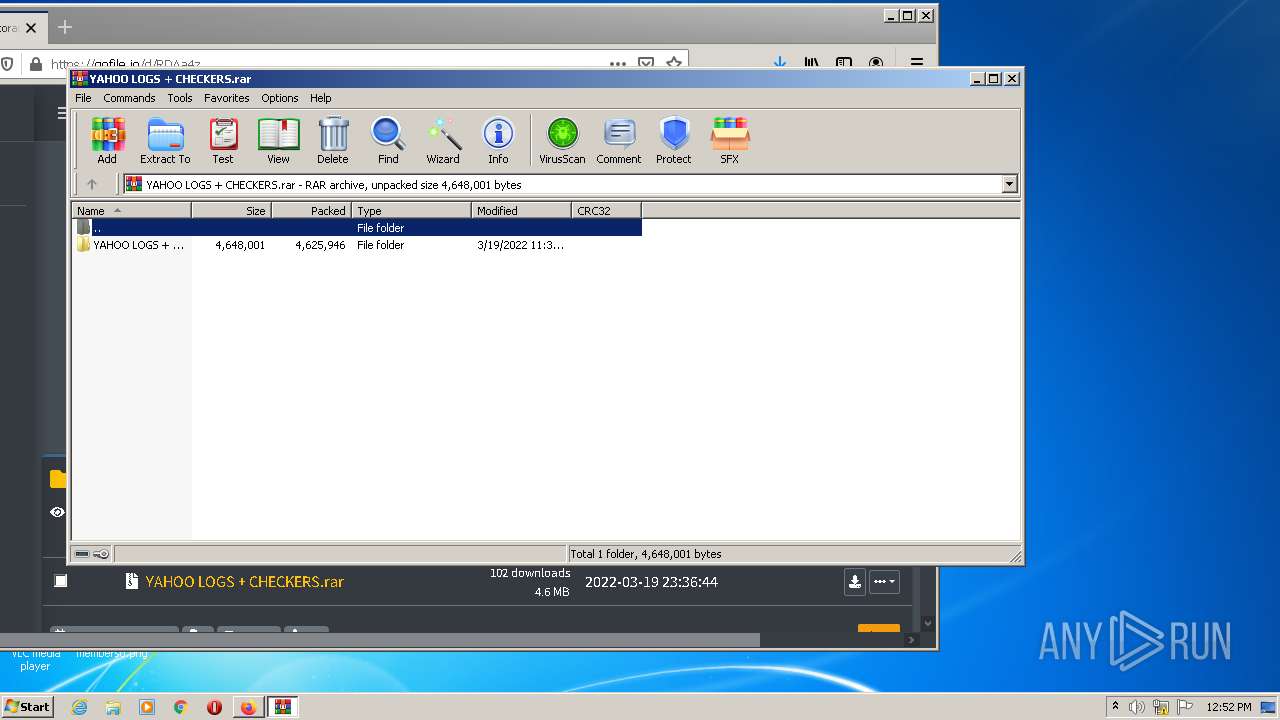1280x720 pixels.
Task: Go up one folder level arrow
Action: coord(92,184)
